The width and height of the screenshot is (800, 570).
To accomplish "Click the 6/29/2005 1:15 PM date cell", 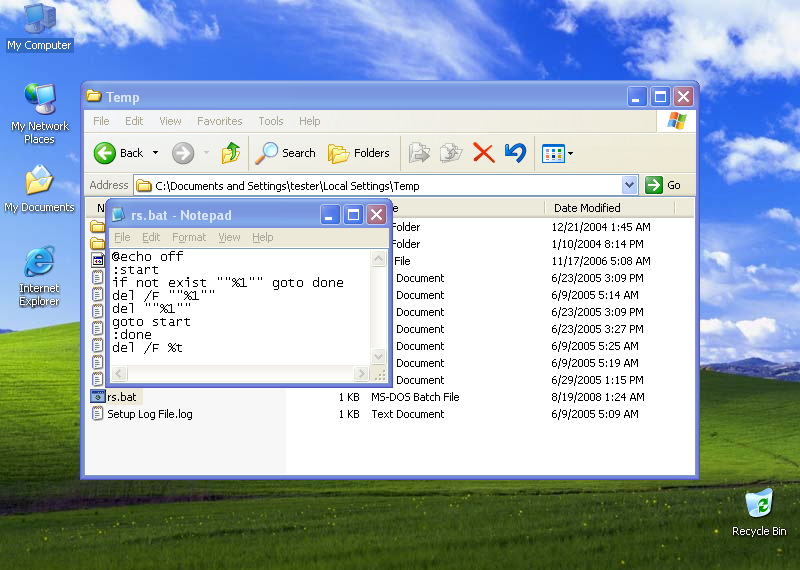I will click(597, 380).
